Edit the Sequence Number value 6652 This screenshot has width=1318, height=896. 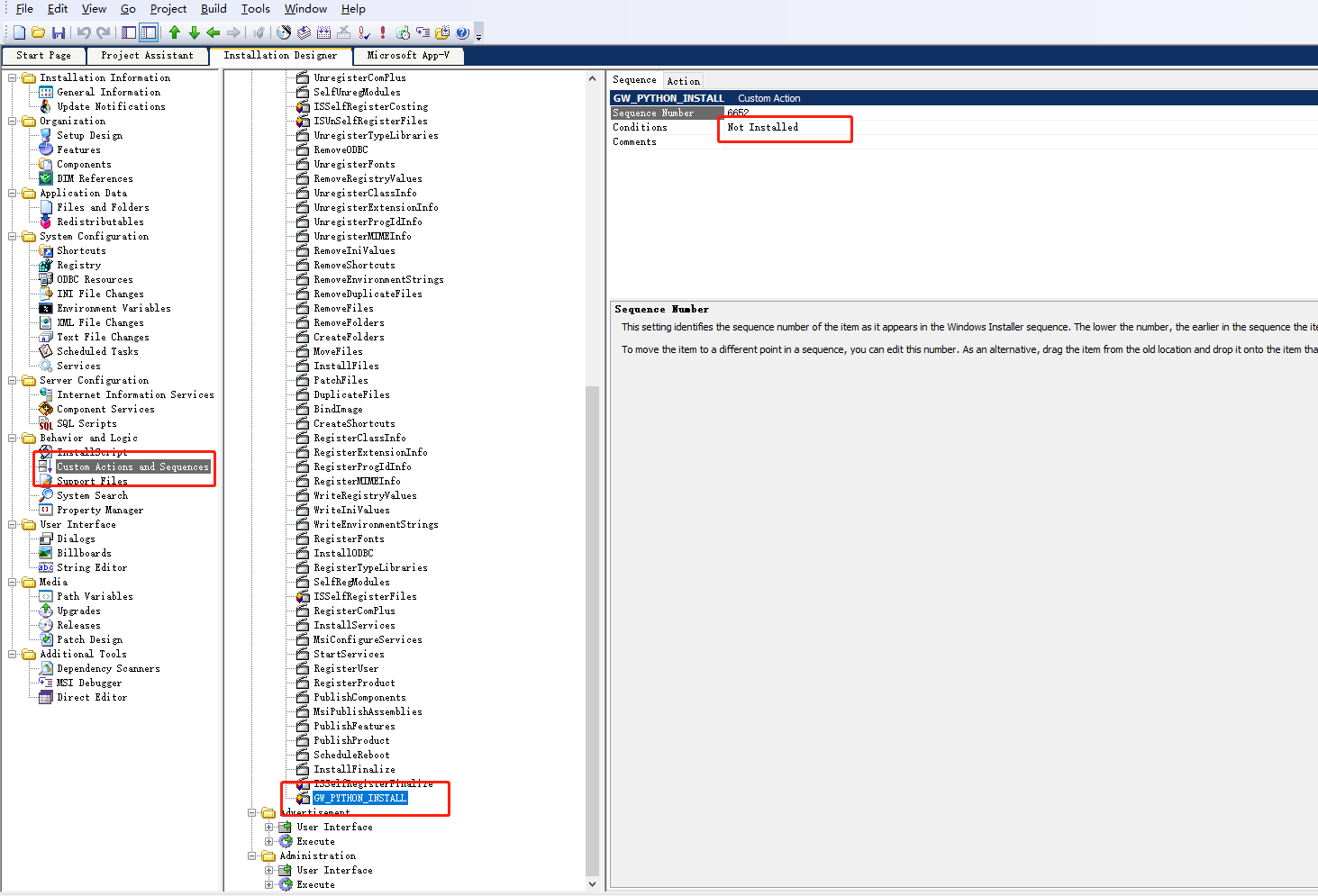(x=738, y=112)
